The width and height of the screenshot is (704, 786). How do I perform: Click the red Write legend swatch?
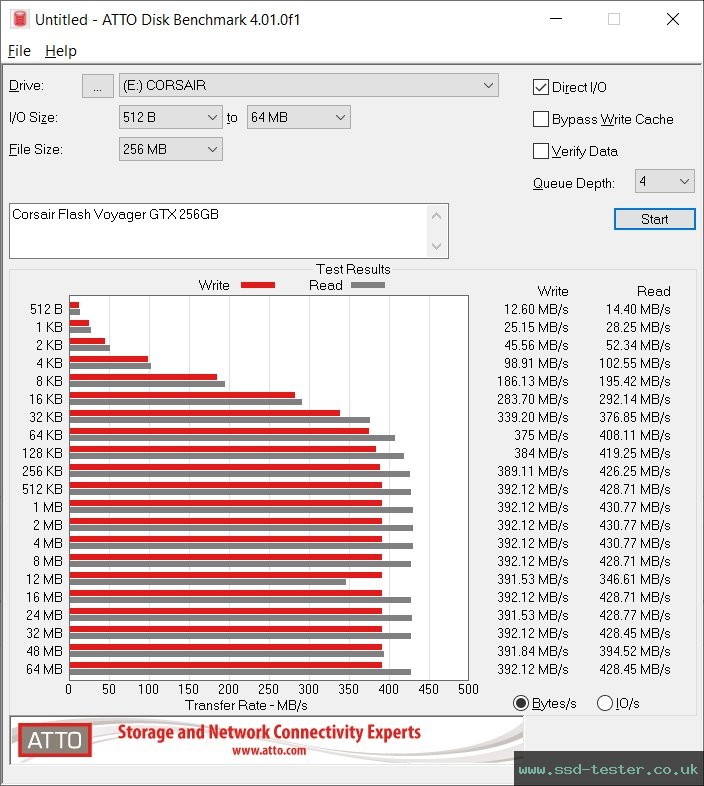pos(258,285)
